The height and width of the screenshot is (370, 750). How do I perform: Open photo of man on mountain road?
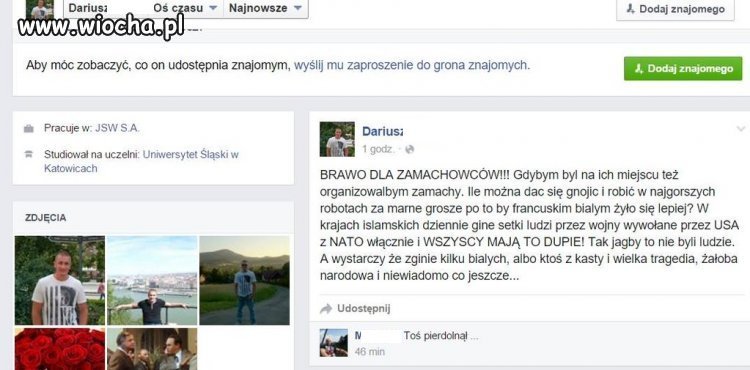point(244,280)
